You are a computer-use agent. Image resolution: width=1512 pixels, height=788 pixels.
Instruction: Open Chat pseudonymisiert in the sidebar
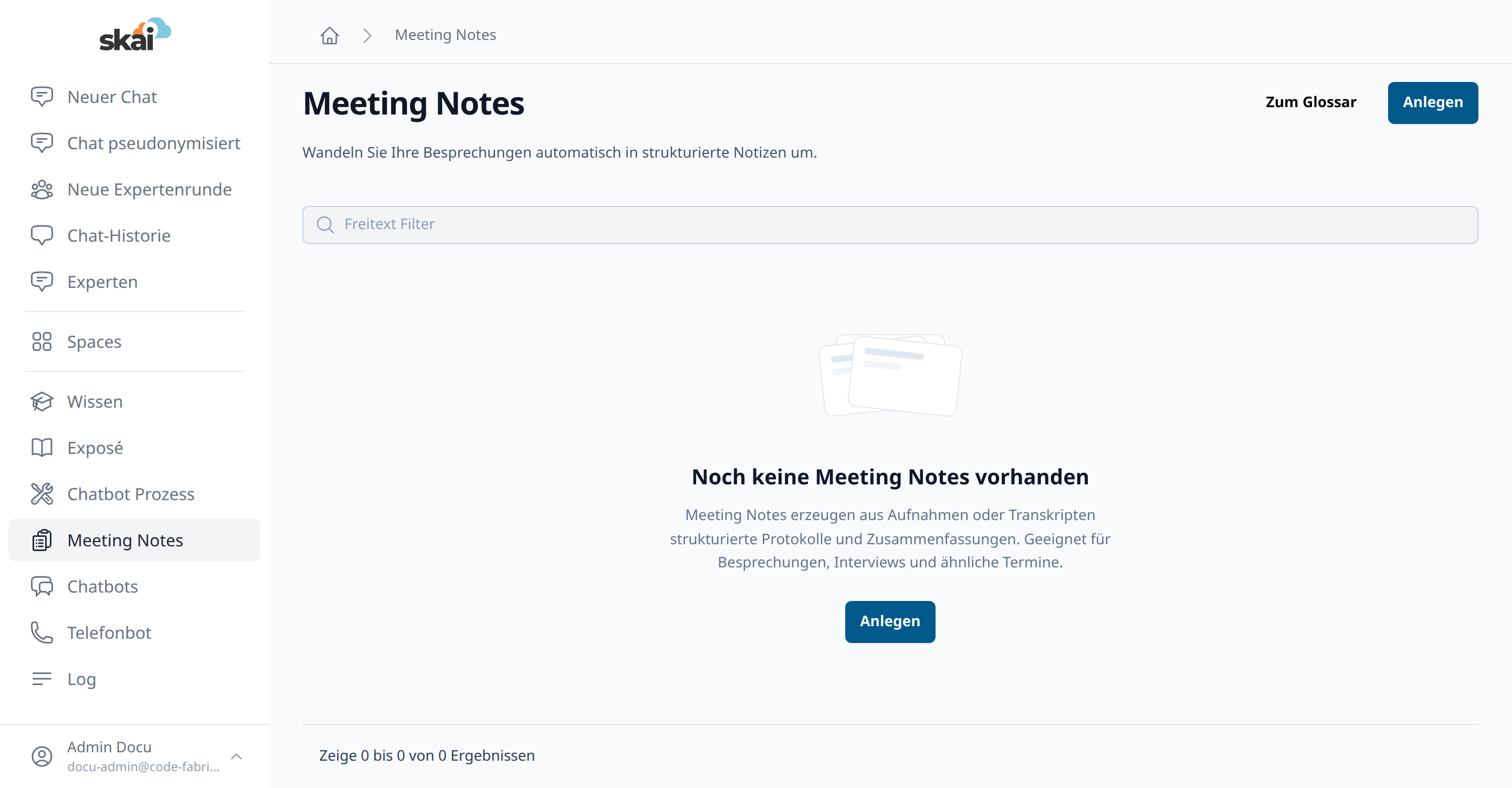(x=134, y=143)
